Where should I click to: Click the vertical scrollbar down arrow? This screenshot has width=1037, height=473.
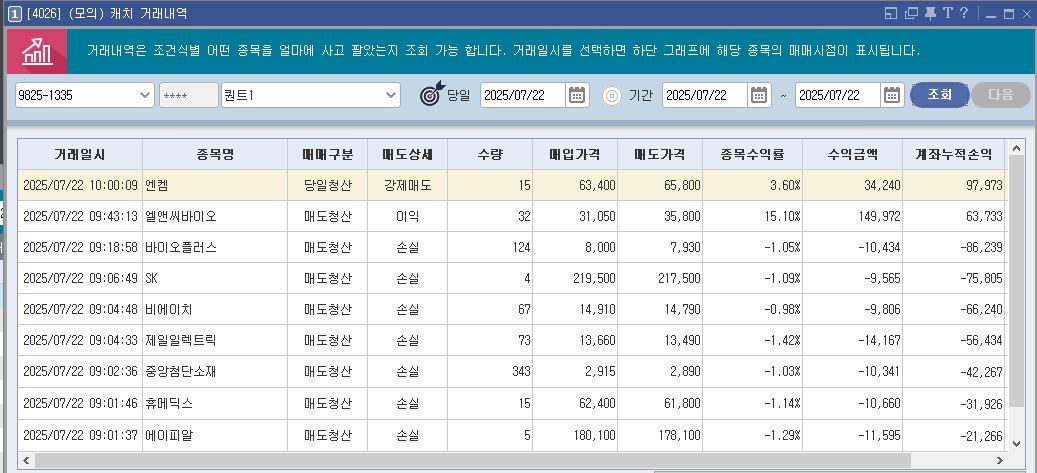1016,442
